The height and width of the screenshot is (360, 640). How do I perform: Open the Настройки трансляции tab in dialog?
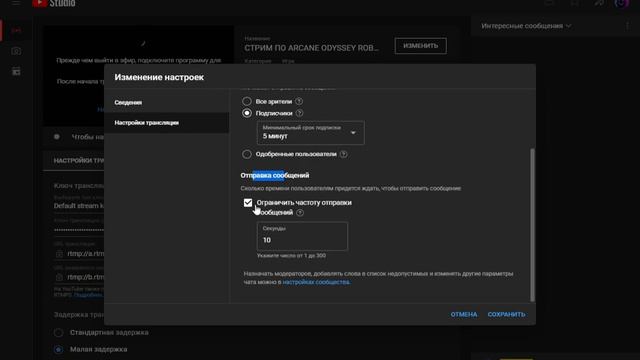(167, 123)
